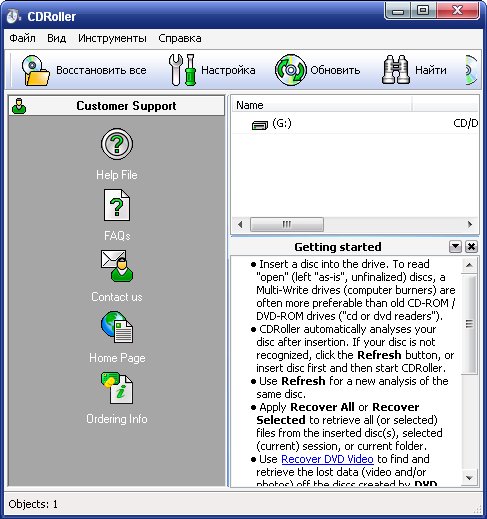
Task: Click the Восстановить все label
Action: click(101, 70)
